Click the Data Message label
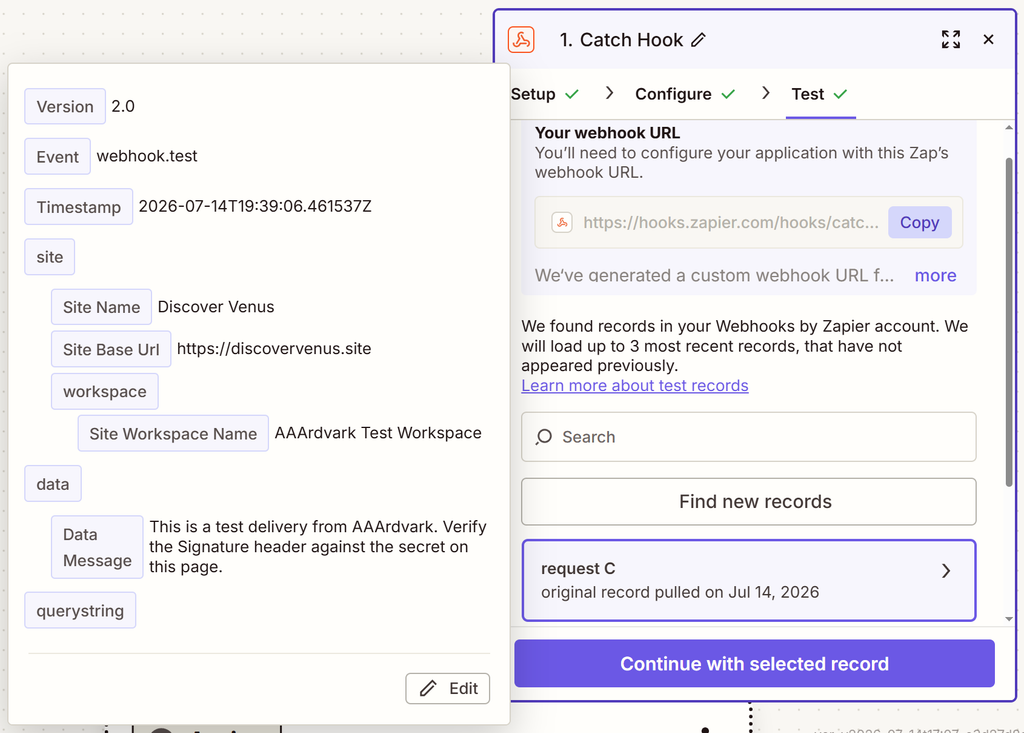The height and width of the screenshot is (733, 1024). coord(97,547)
